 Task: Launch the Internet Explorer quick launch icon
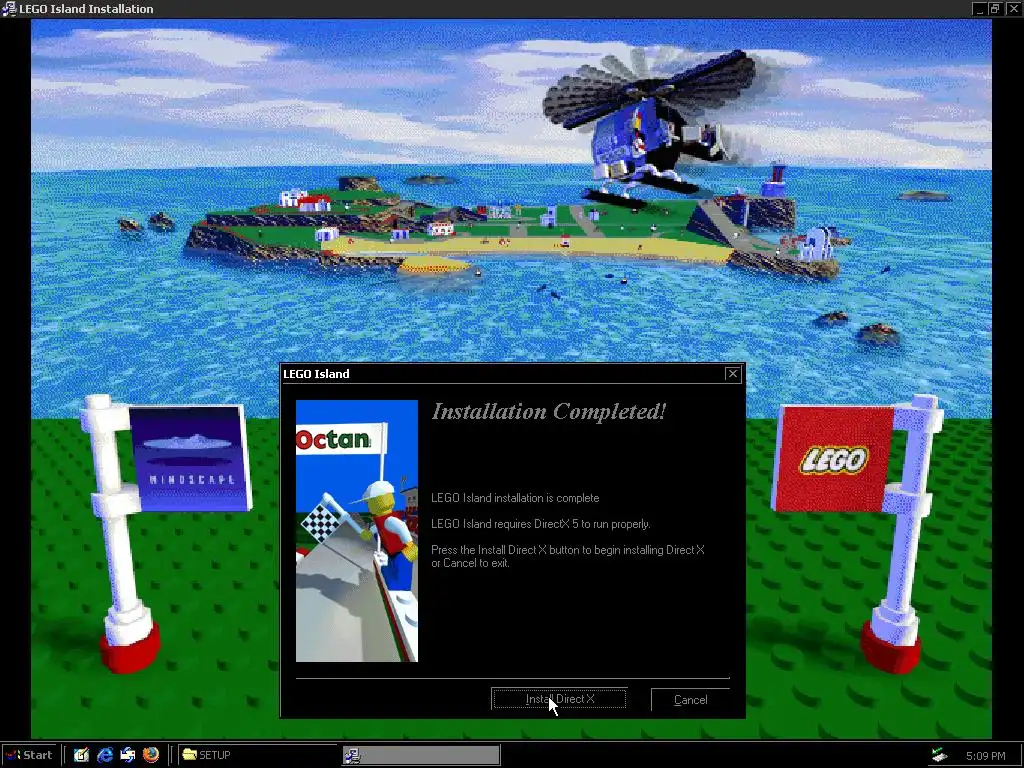[x=104, y=755]
